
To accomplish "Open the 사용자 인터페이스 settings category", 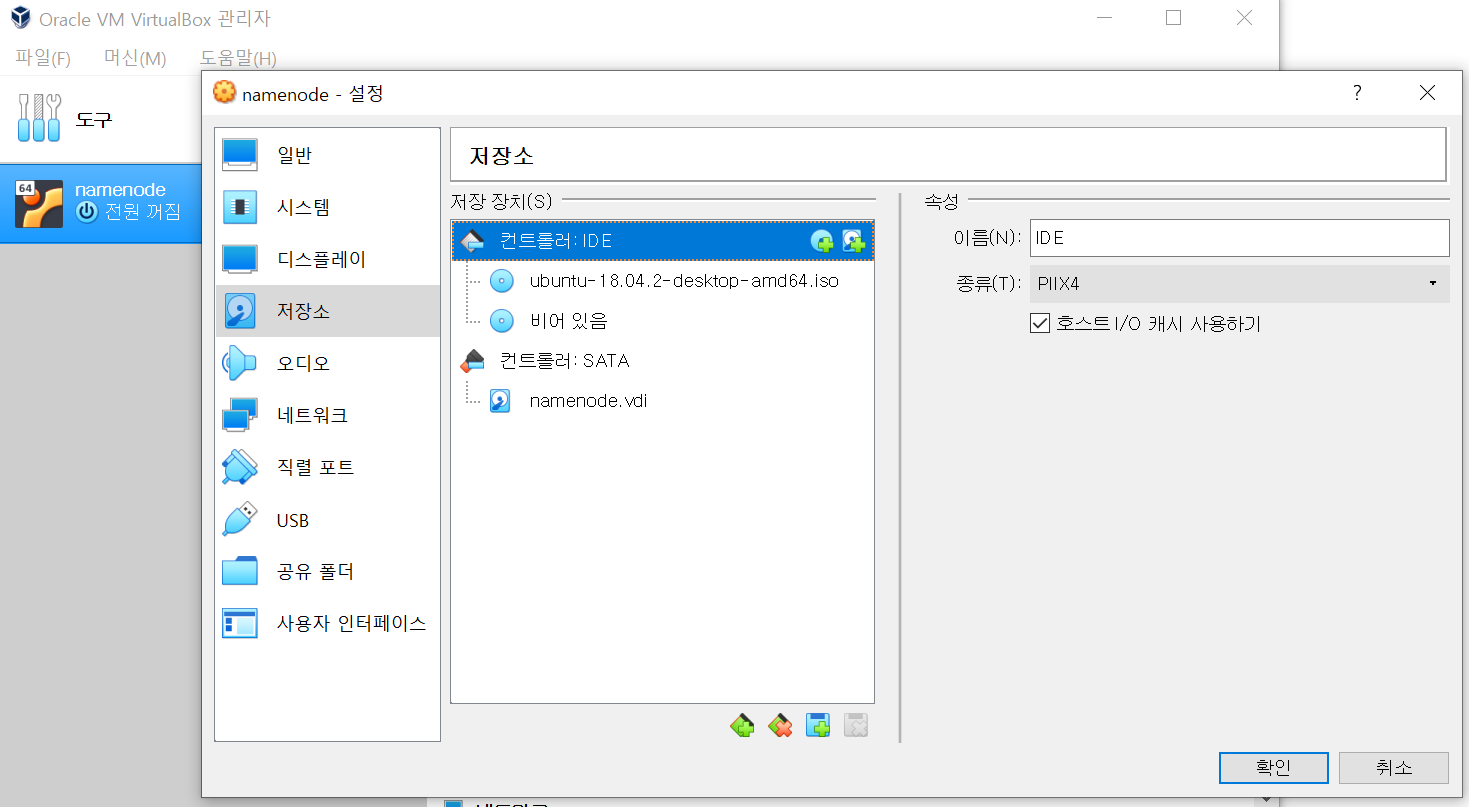I will [327, 623].
